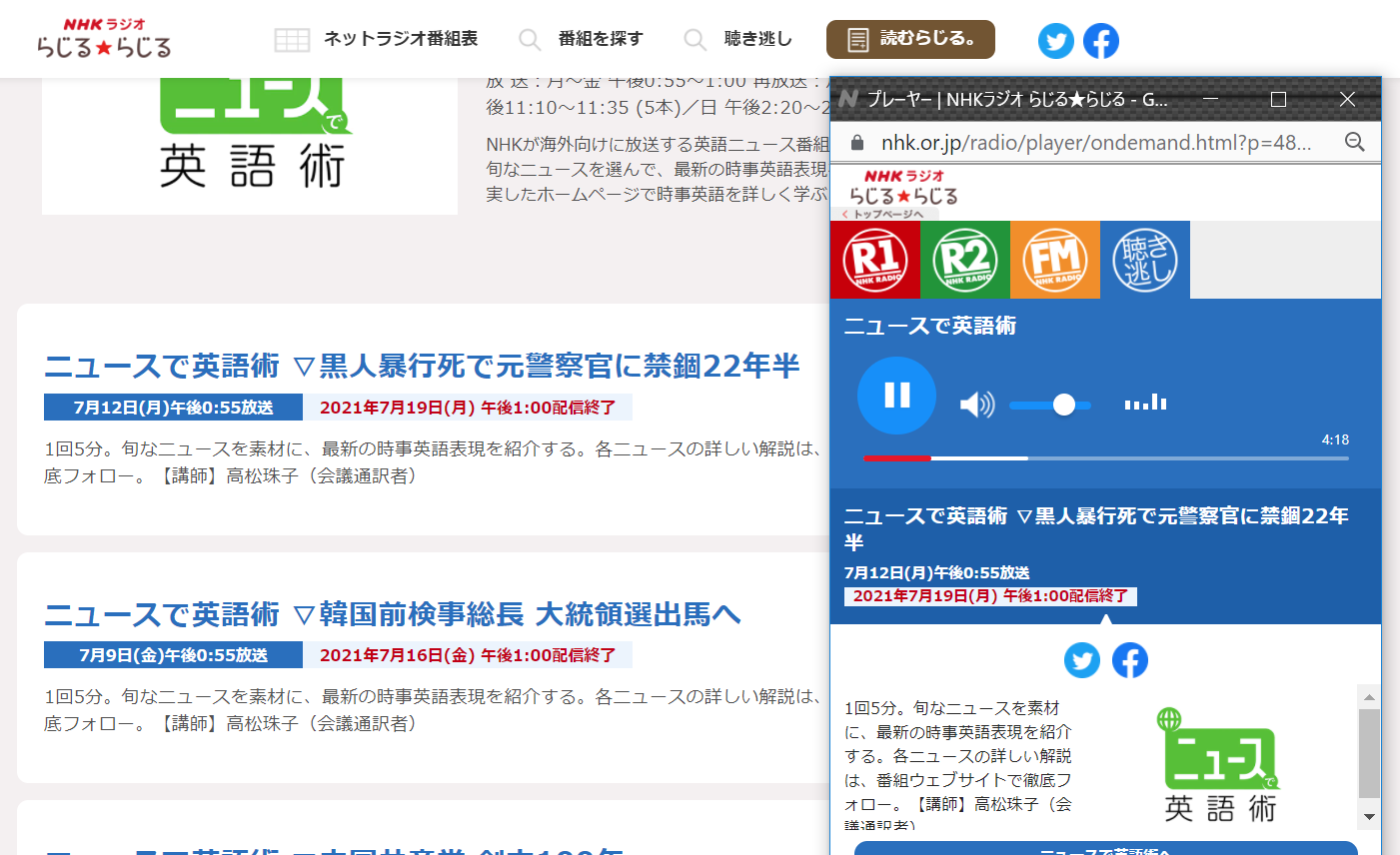Share on Twitter from player window
Screen dimensions: 1400x855
tap(1082, 660)
